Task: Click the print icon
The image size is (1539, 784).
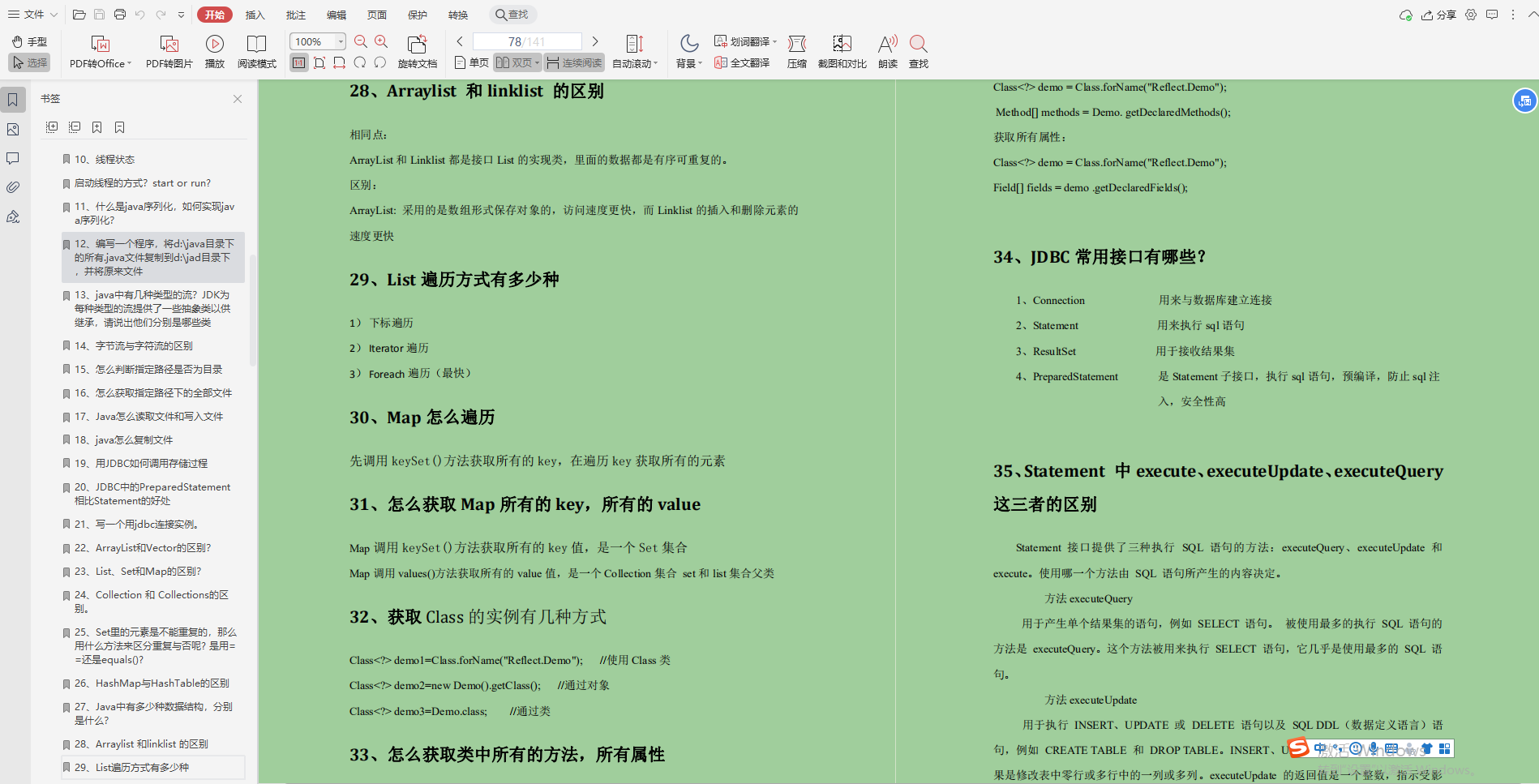Action: click(x=120, y=15)
